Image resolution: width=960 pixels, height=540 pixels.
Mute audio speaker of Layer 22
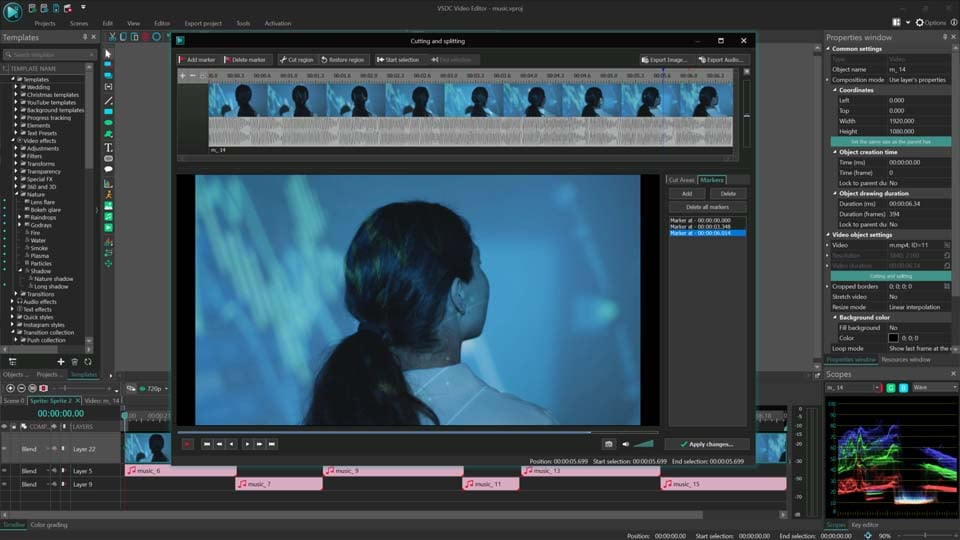click(x=54, y=449)
